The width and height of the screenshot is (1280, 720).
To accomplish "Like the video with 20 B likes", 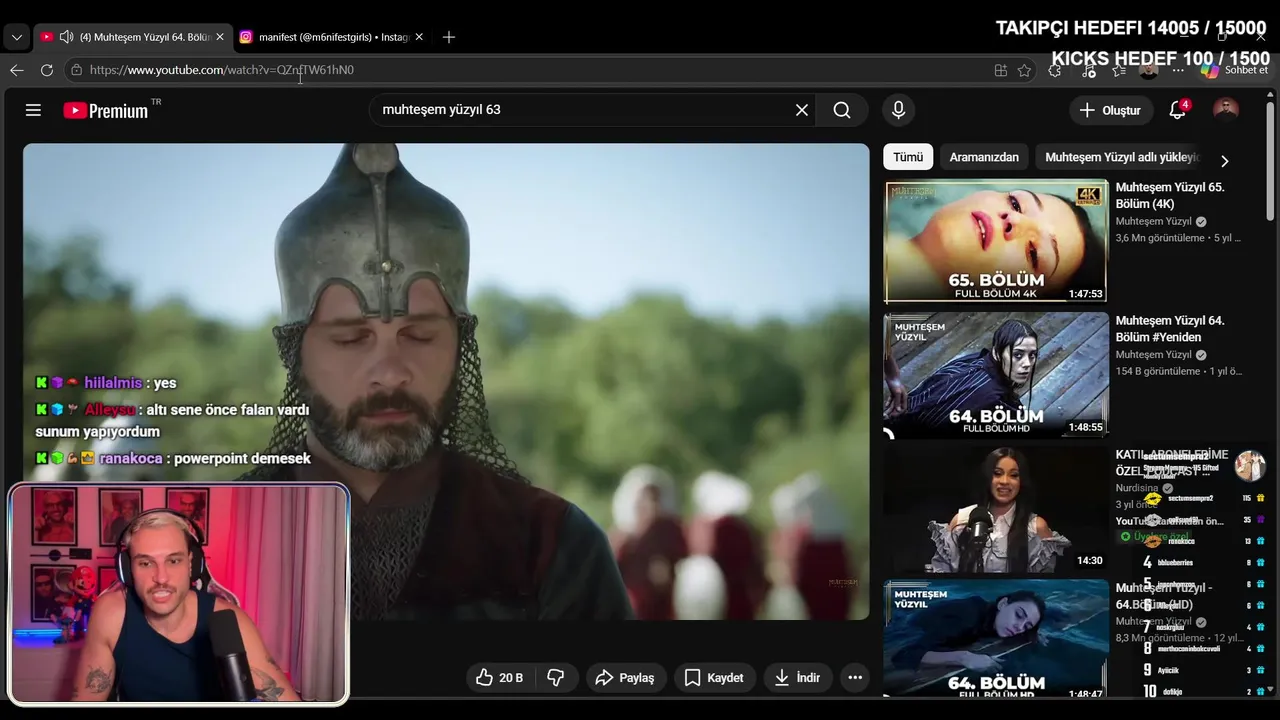I will click(x=499, y=678).
